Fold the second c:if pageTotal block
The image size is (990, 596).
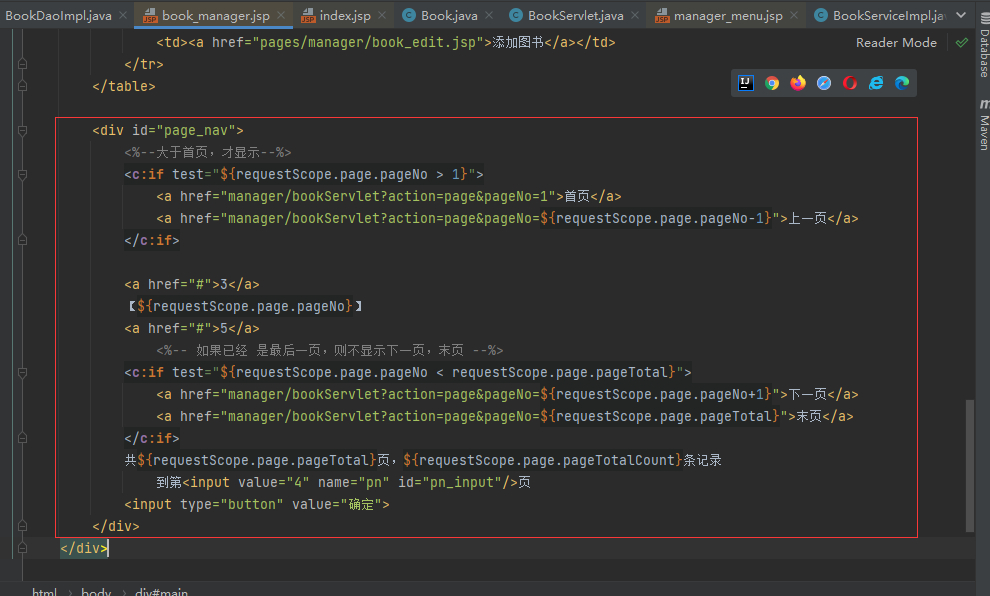pyautogui.click(x=22, y=372)
